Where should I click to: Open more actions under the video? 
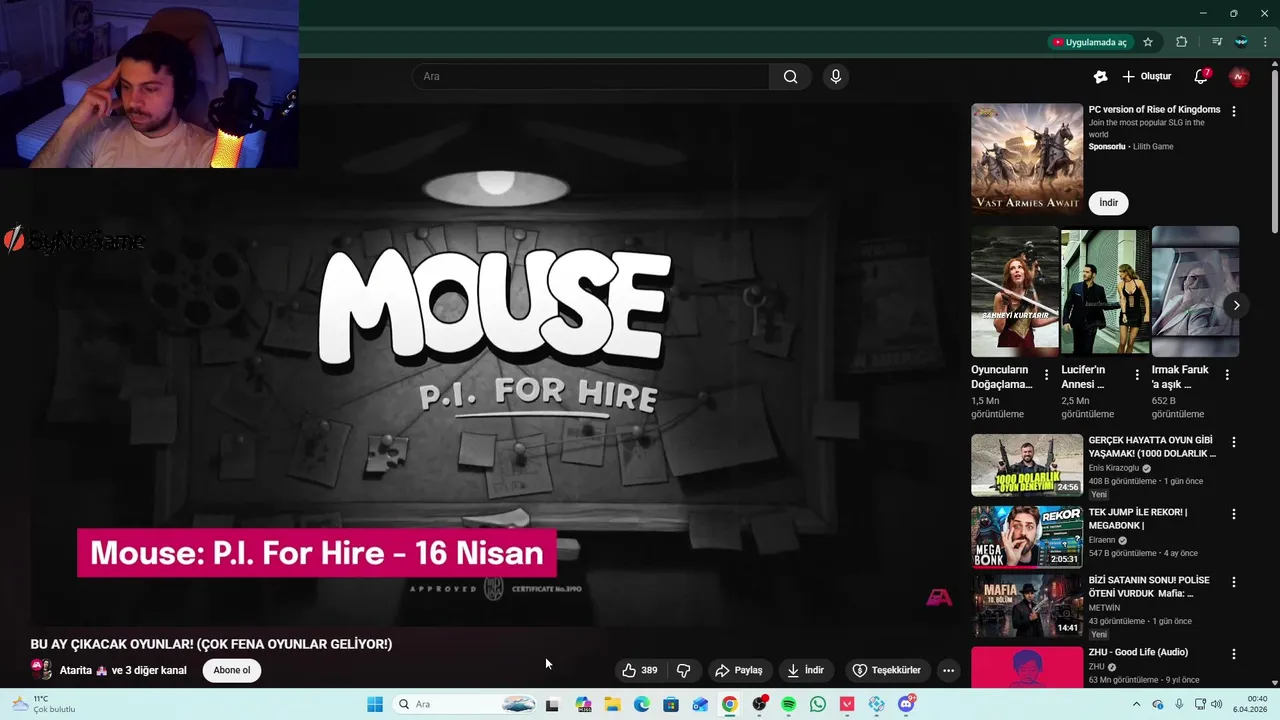coord(948,670)
